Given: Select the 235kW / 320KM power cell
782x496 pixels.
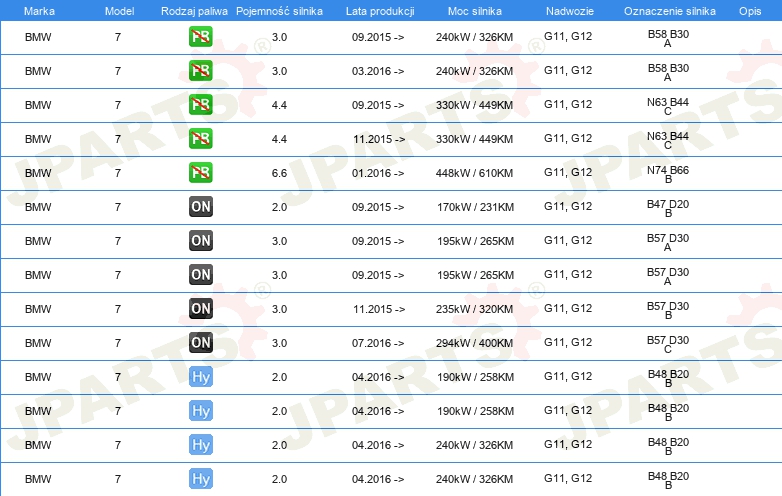Looking at the screenshot, I should 474,309.
